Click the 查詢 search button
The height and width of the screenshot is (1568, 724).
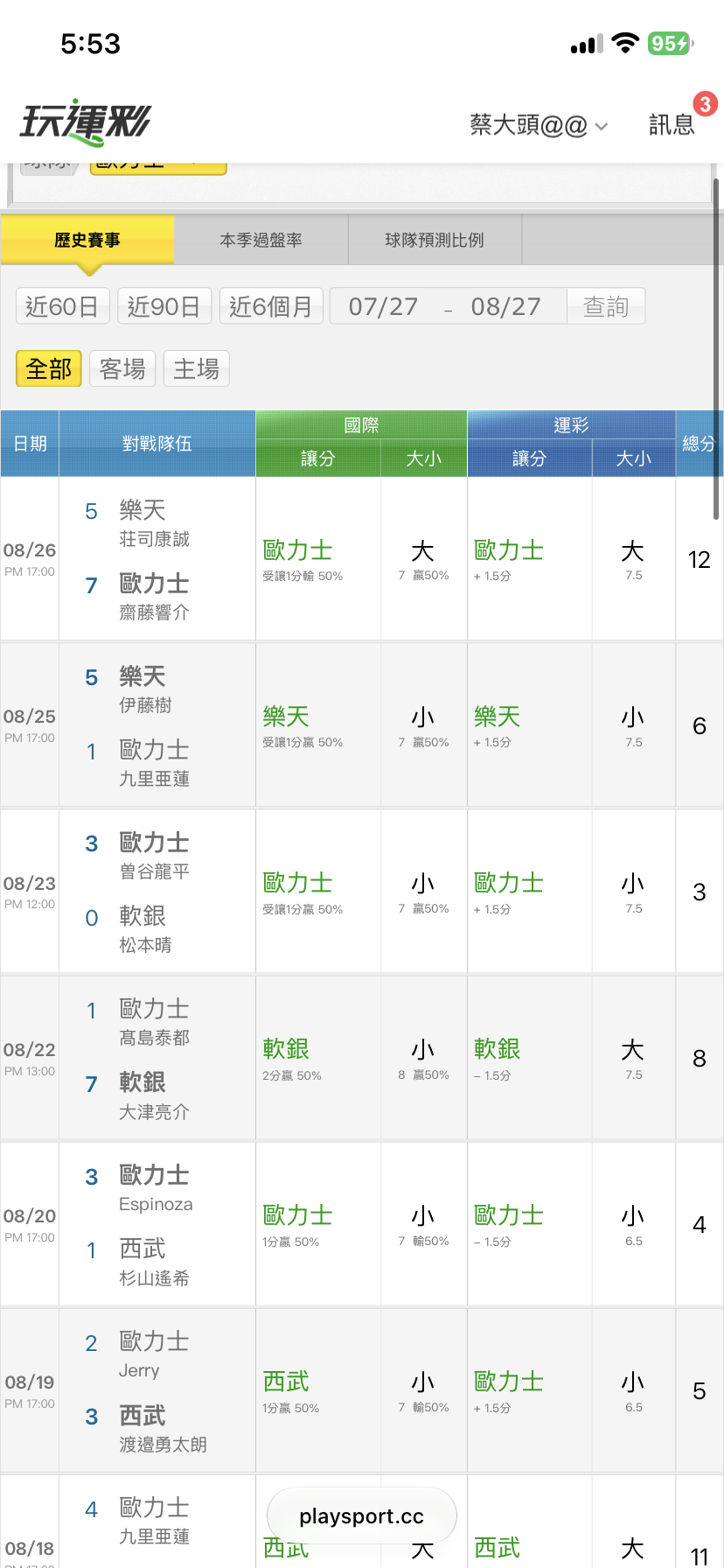coord(606,306)
